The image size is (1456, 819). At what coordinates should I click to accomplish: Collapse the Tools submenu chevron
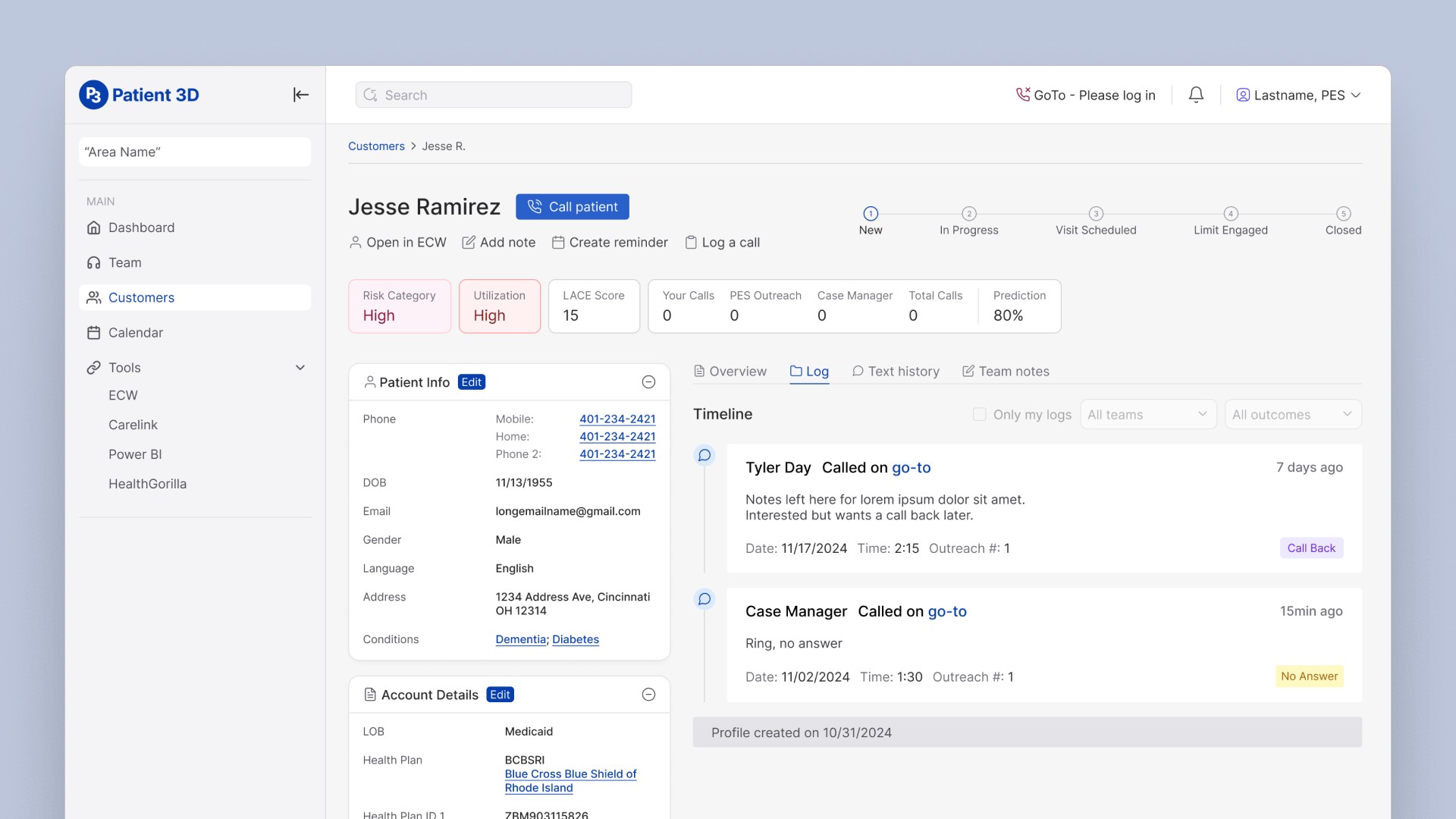coord(300,368)
